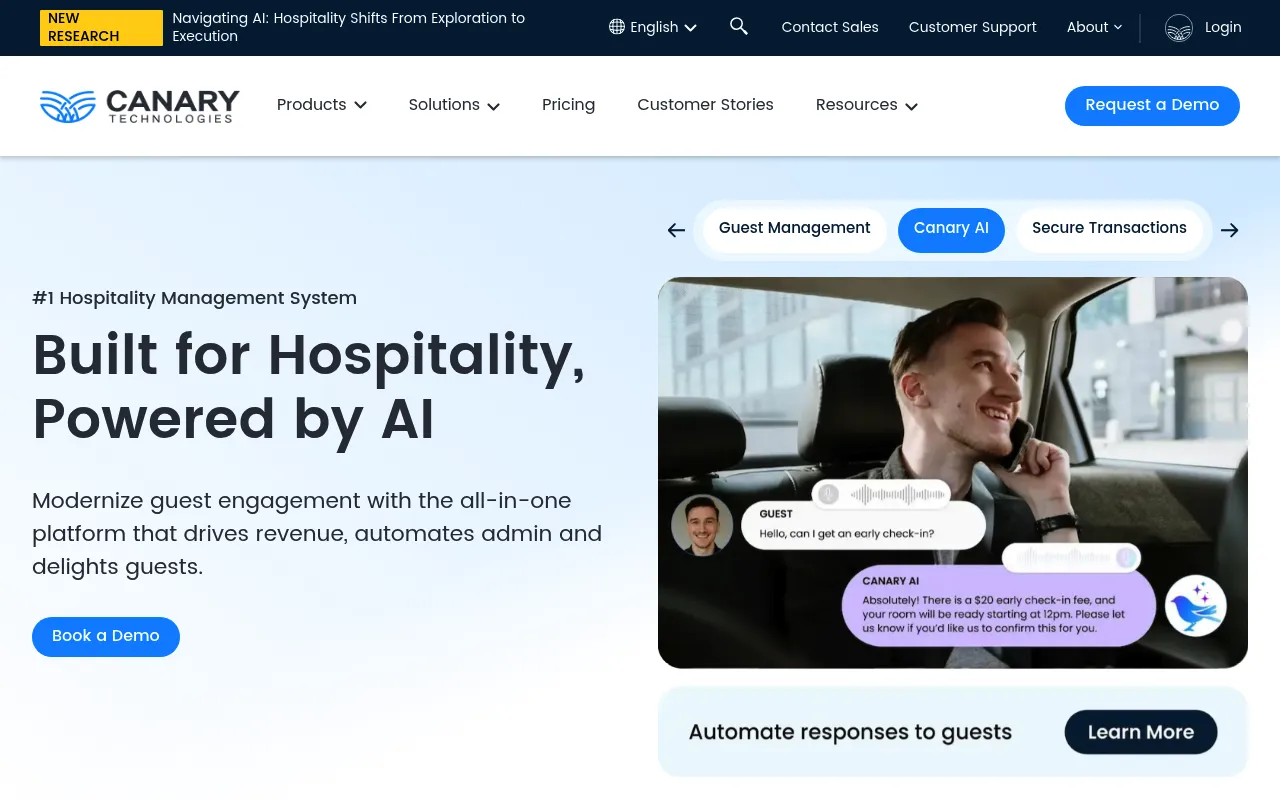Click the Canary Technologies logo
The height and width of the screenshot is (800, 1280).
point(140,106)
